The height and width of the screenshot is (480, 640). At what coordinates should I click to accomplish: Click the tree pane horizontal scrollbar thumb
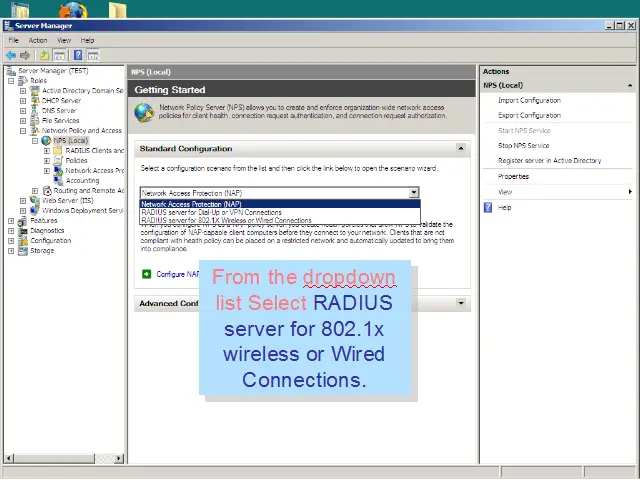[x=54, y=458]
